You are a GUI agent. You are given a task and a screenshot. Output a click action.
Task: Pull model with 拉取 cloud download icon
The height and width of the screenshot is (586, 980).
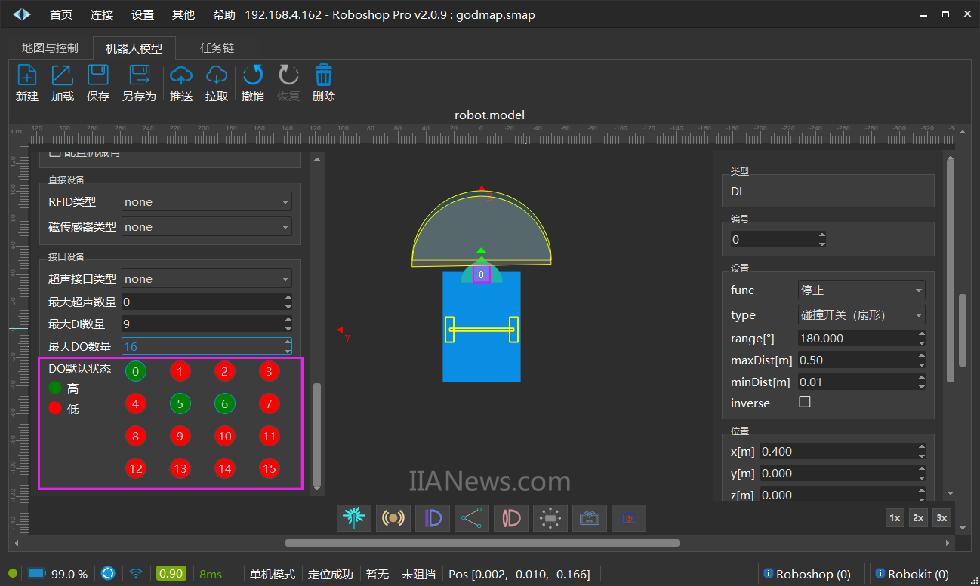(x=216, y=82)
